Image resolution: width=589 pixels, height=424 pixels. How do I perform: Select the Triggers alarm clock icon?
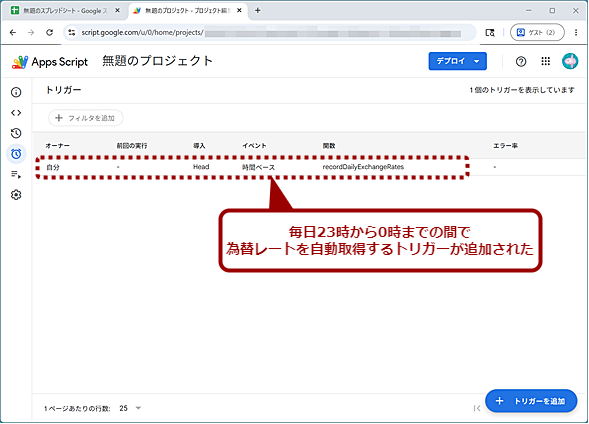tap(16, 154)
